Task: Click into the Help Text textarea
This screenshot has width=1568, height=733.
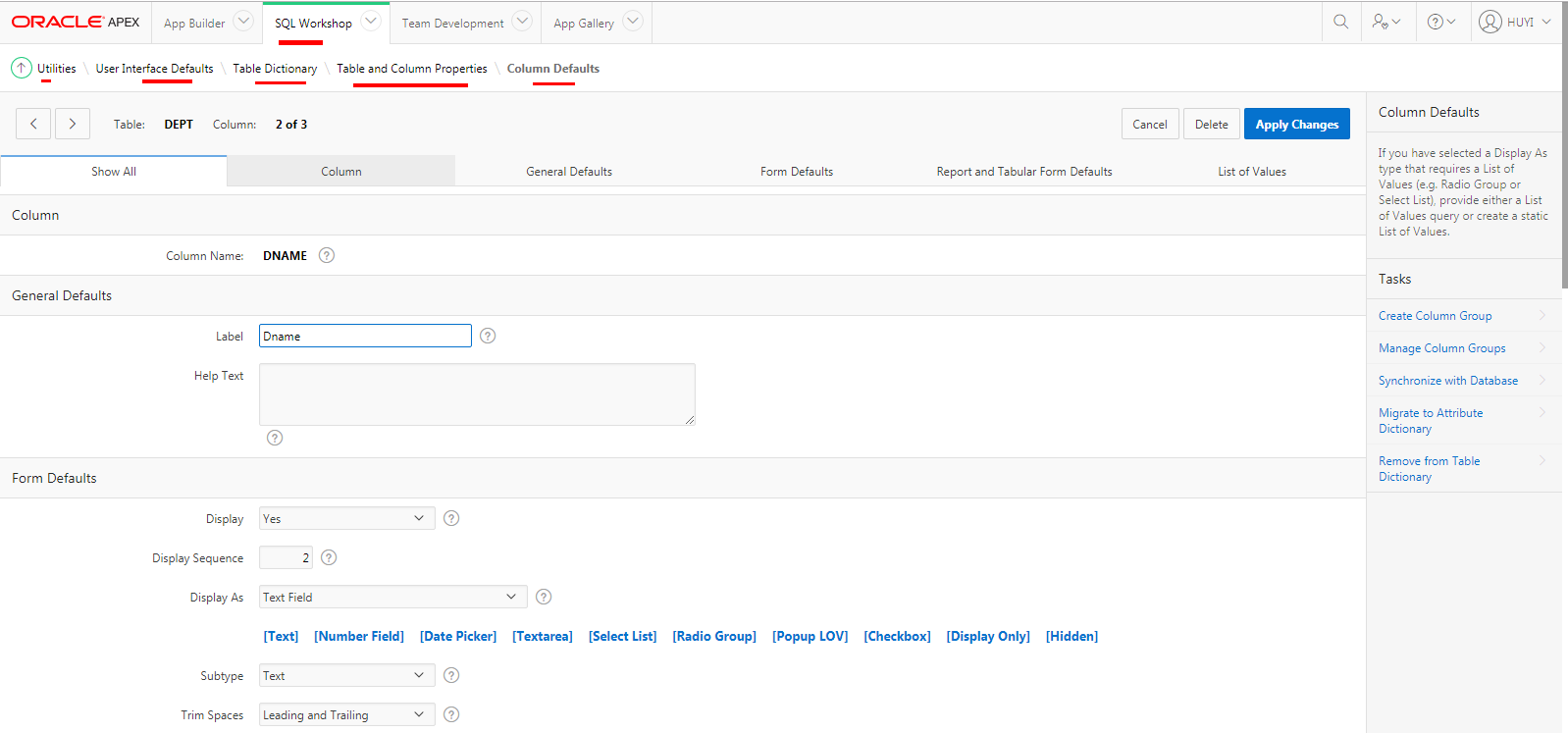Action: point(477,394)
